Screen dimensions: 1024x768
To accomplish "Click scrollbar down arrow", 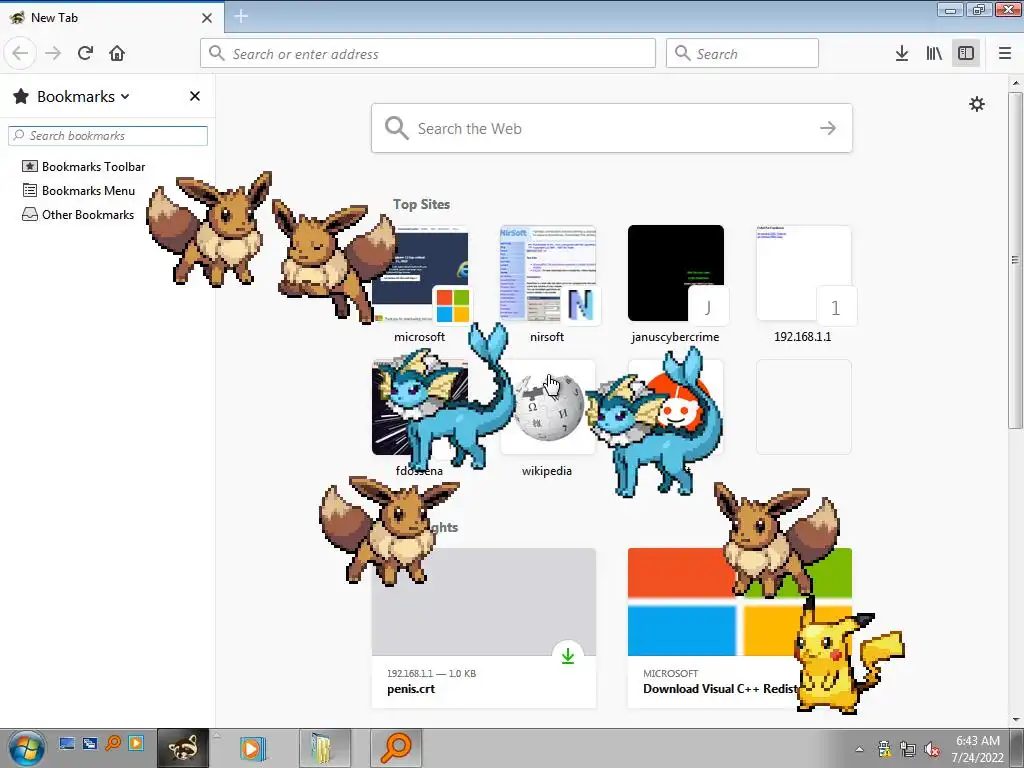I will point(1016,720).
